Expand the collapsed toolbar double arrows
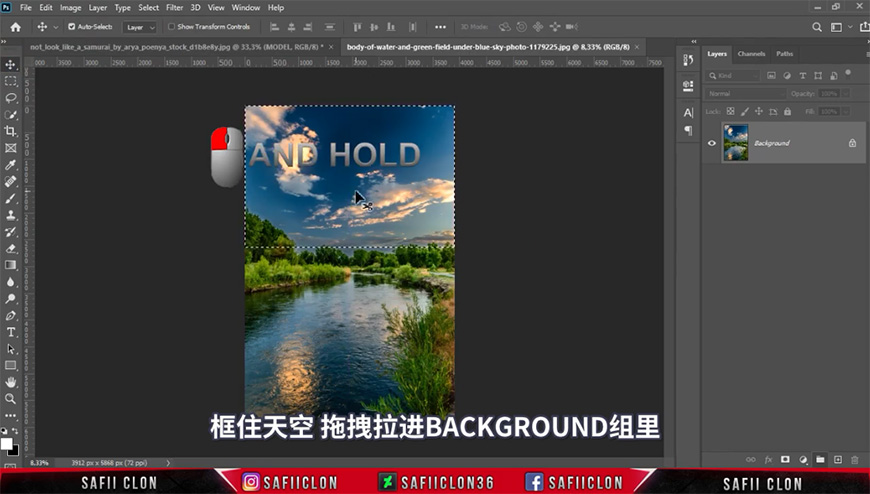This screenshot has height=494, width=870. click(3, 42)
